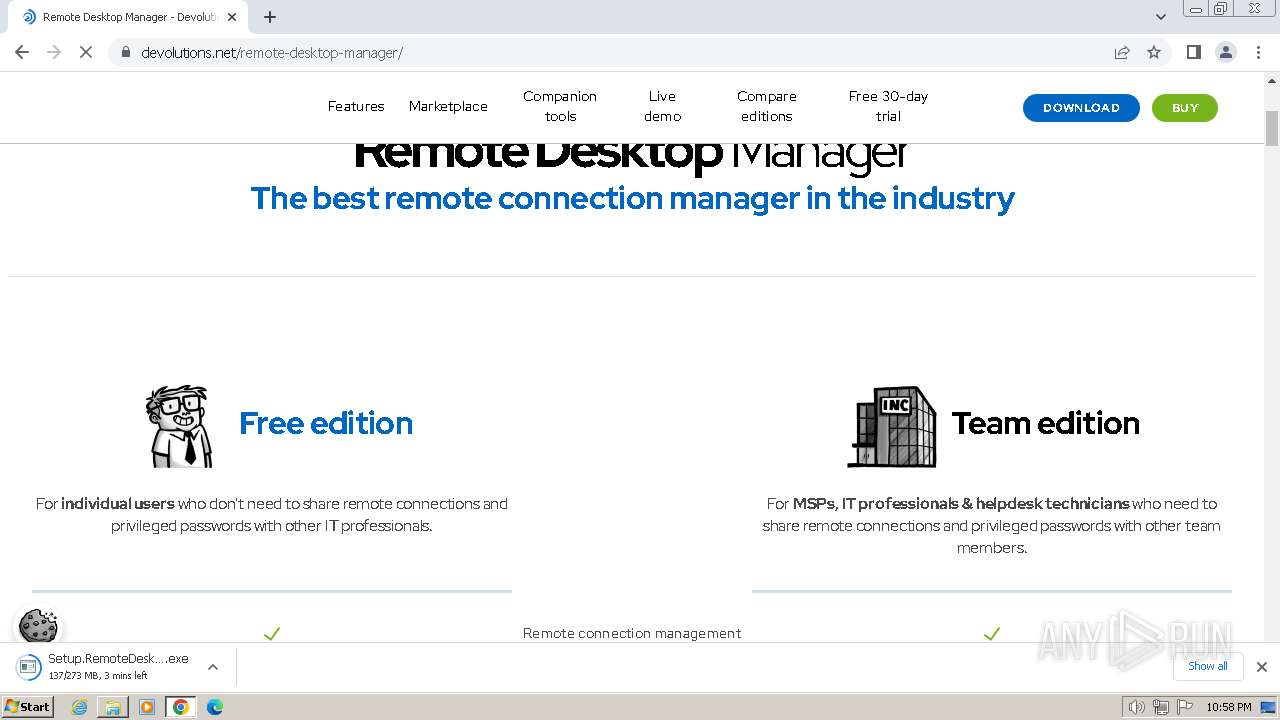Open Action Center flag icon
Screen dimensions: 1280x720
click(1184, 707)
